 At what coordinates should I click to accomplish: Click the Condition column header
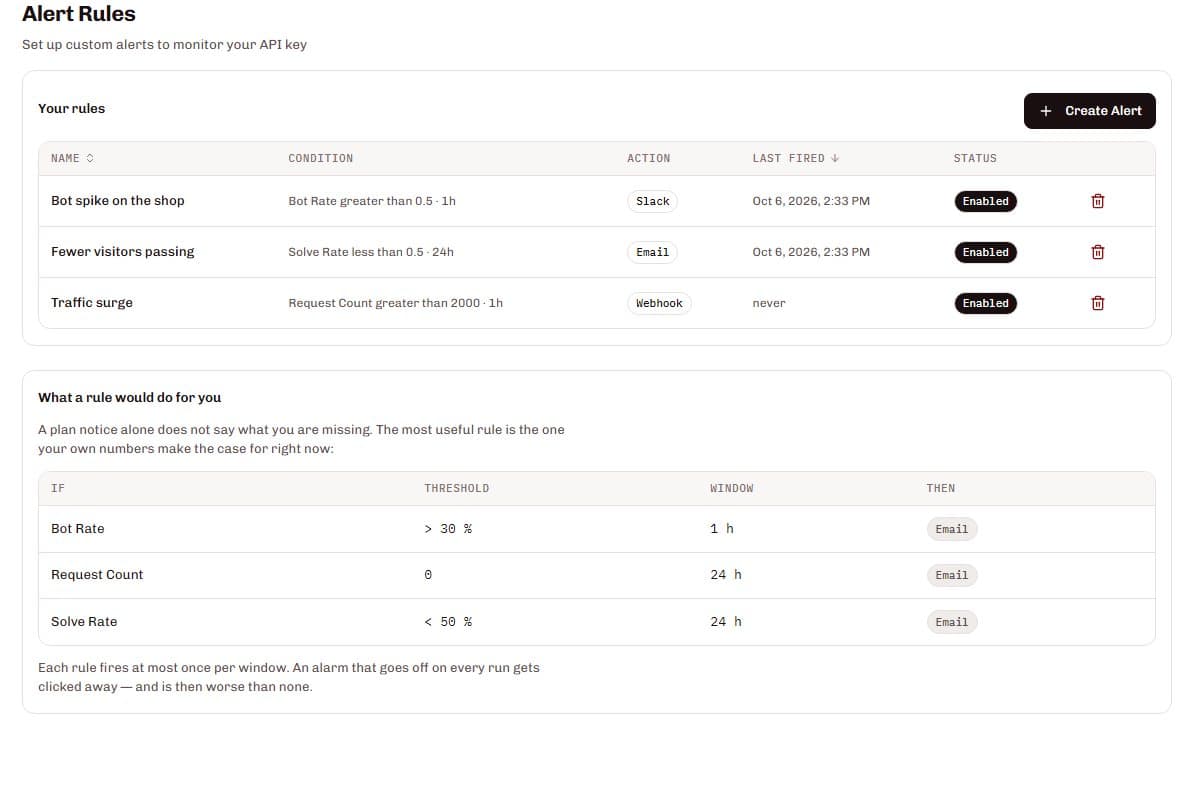coord(321,158)
